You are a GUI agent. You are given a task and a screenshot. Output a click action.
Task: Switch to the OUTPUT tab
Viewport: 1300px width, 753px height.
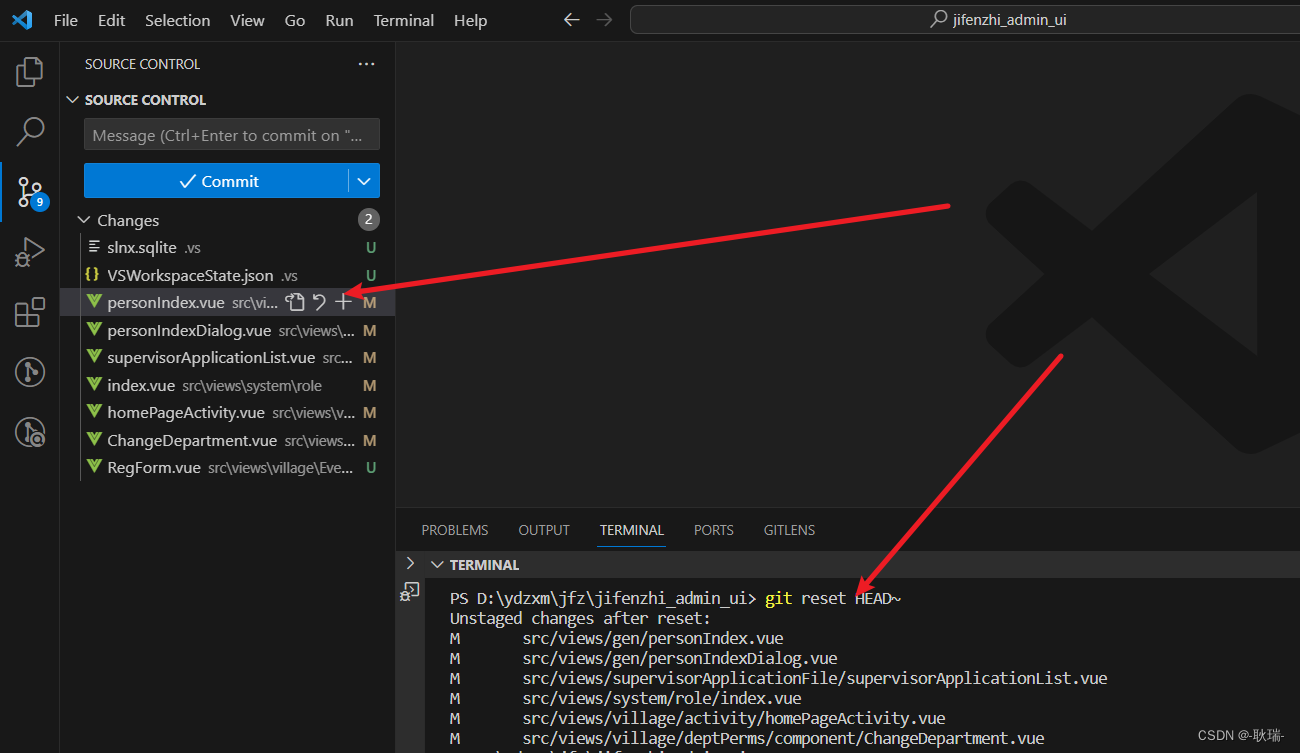tap(544, 530)
